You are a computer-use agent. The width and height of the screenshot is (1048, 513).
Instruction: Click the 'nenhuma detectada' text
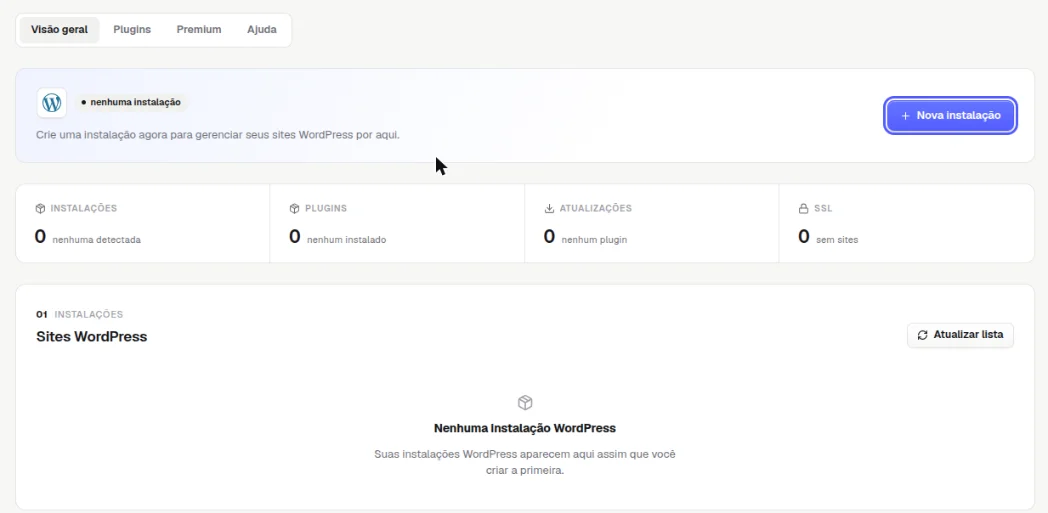96,240
